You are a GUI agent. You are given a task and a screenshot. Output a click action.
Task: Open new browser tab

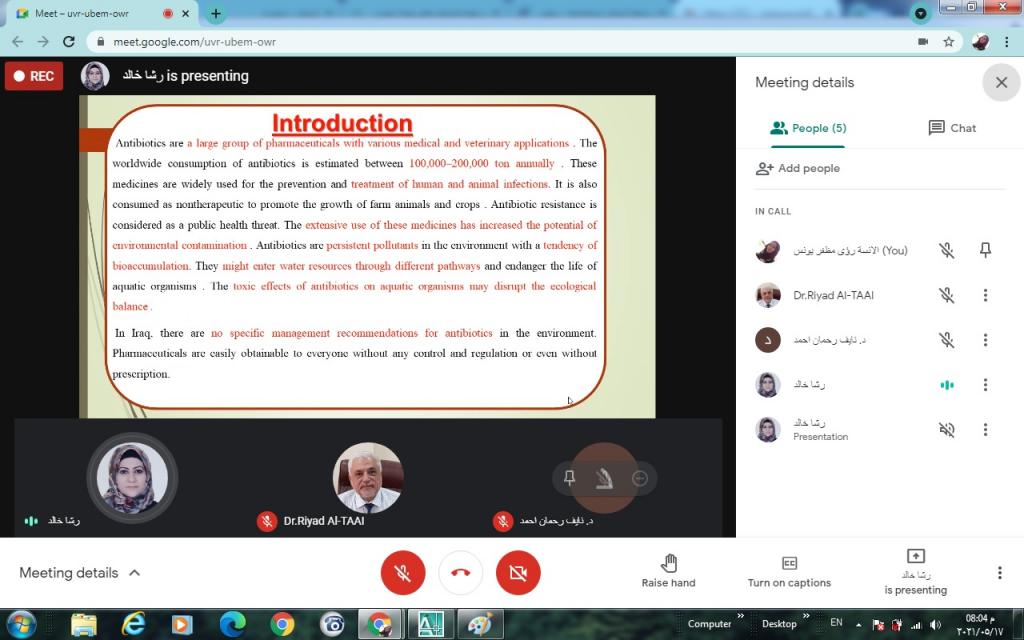tap(215, 14)
